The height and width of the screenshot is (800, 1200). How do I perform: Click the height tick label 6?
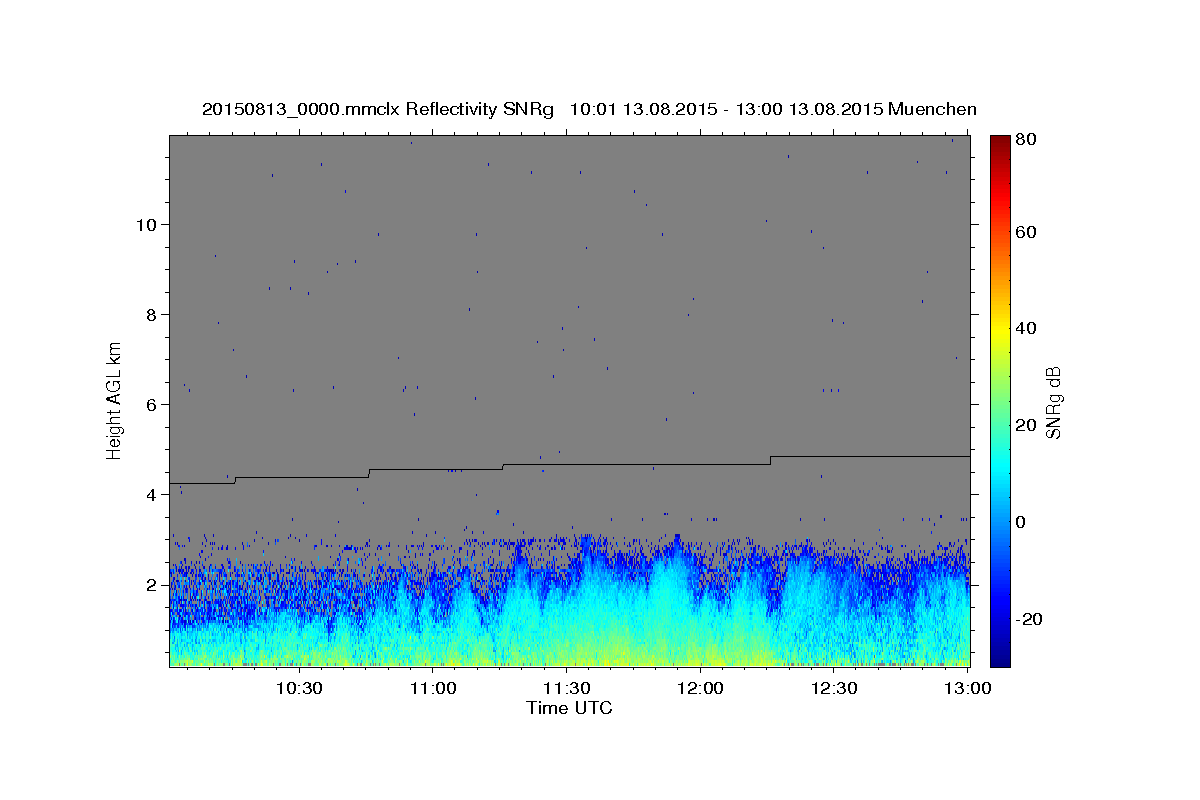[x=150, y=404]
